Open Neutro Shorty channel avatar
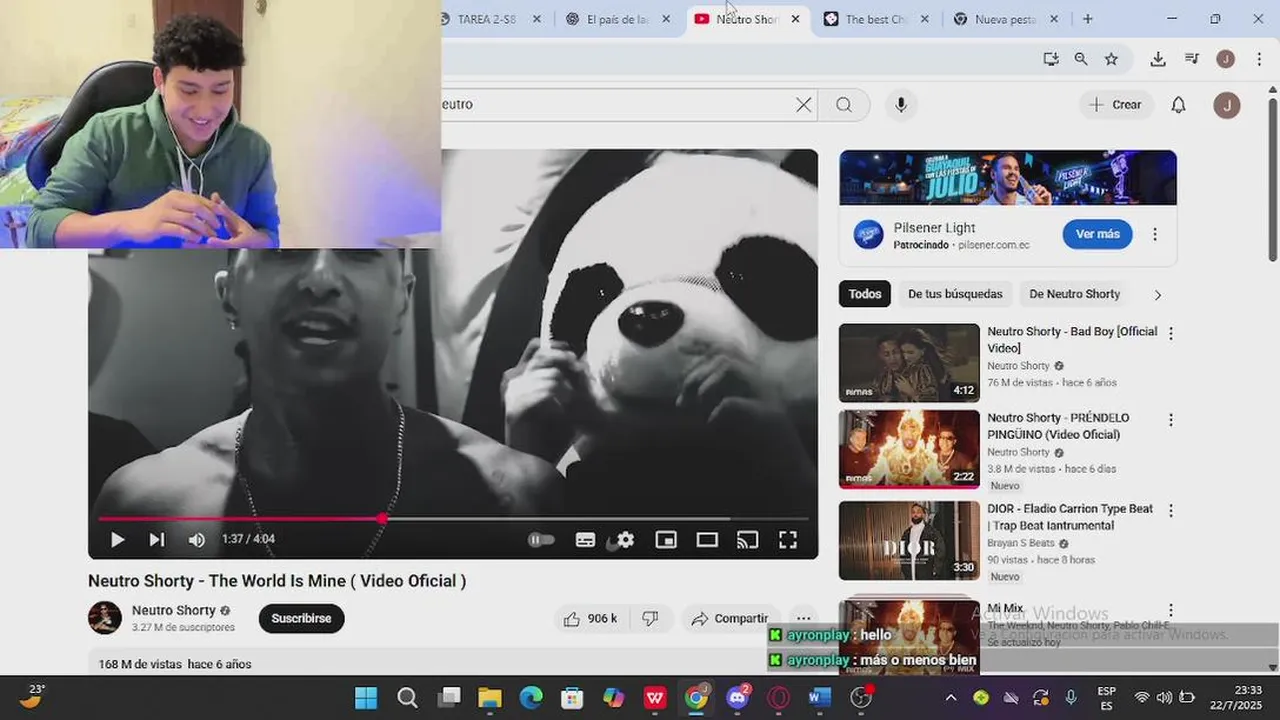 (105, 618)
